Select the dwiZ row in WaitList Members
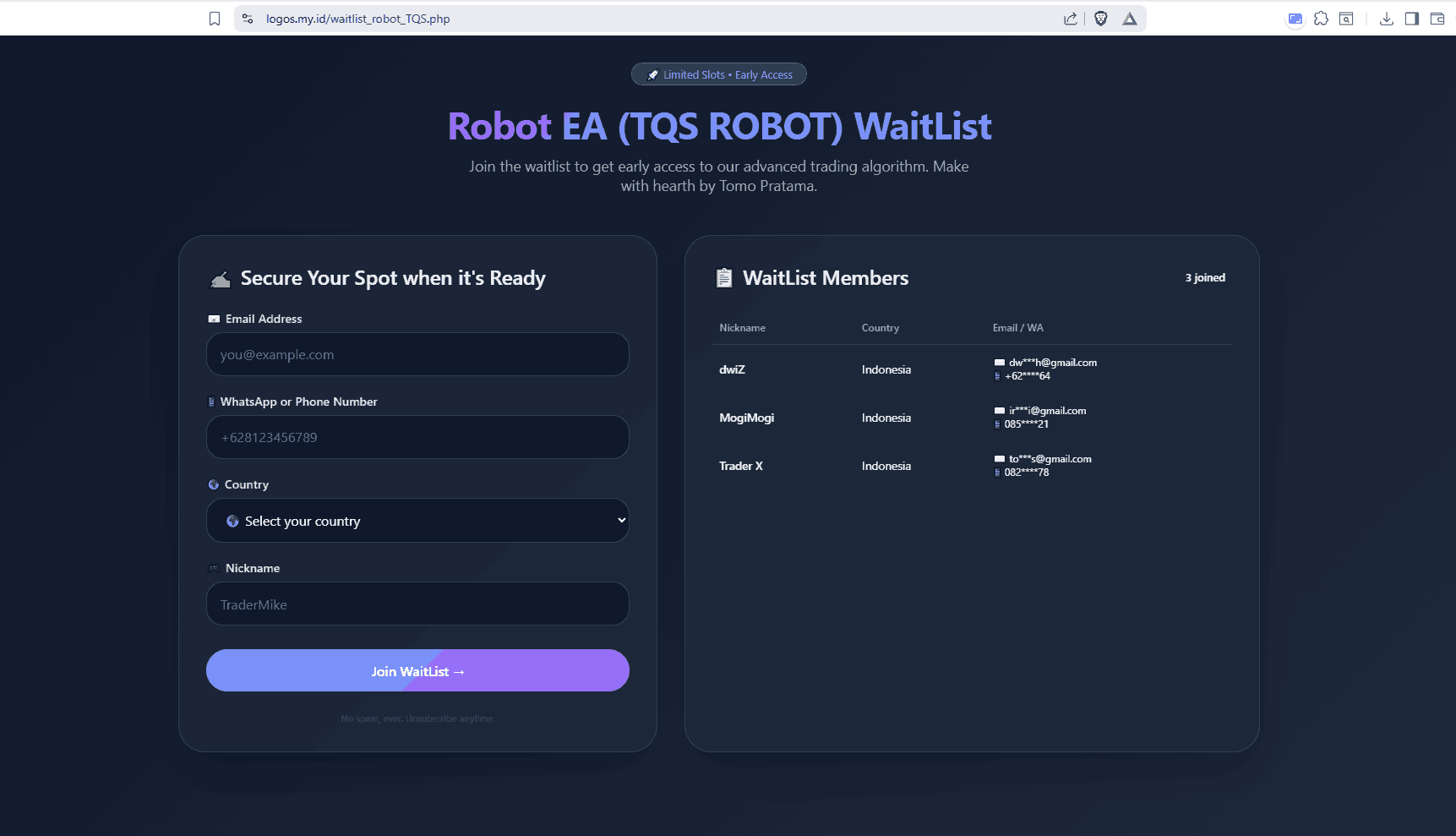 coord(972,369)
